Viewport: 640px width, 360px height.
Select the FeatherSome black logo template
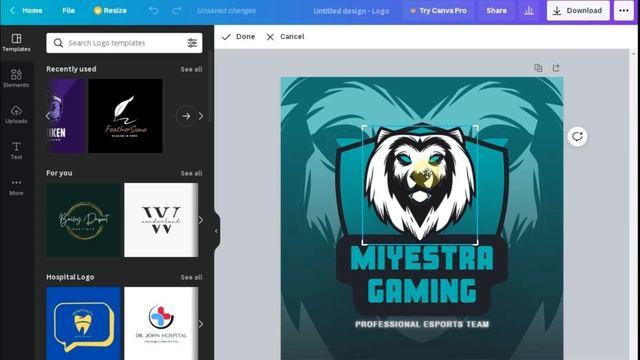(x=125, y=116)
